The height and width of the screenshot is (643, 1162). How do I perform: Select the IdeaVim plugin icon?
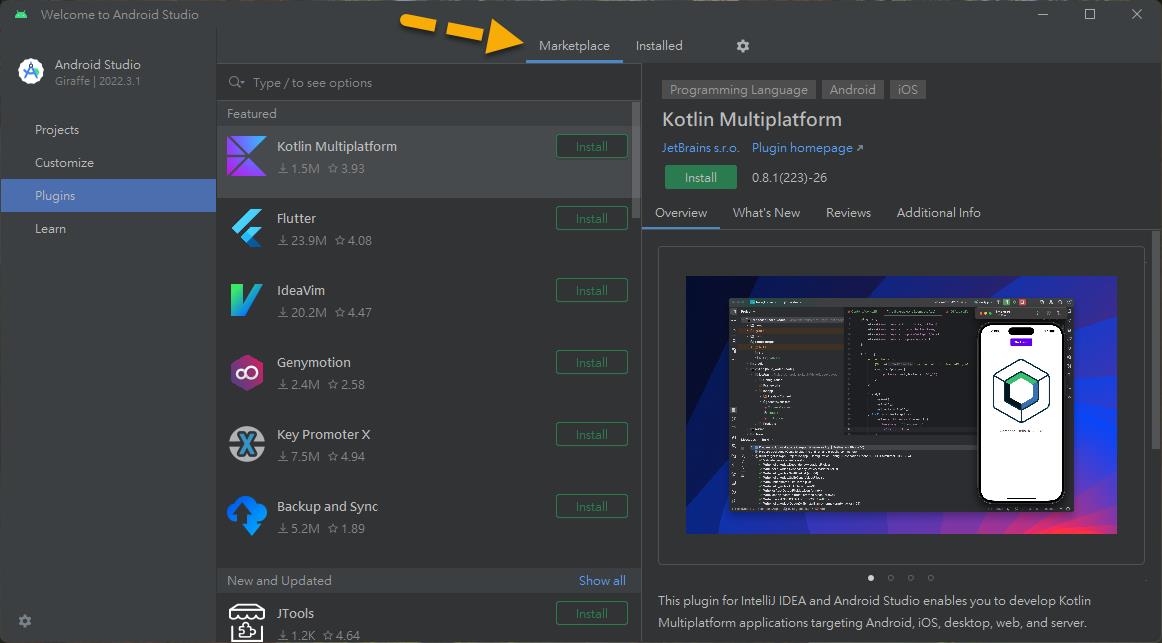(x=246, y=300)
